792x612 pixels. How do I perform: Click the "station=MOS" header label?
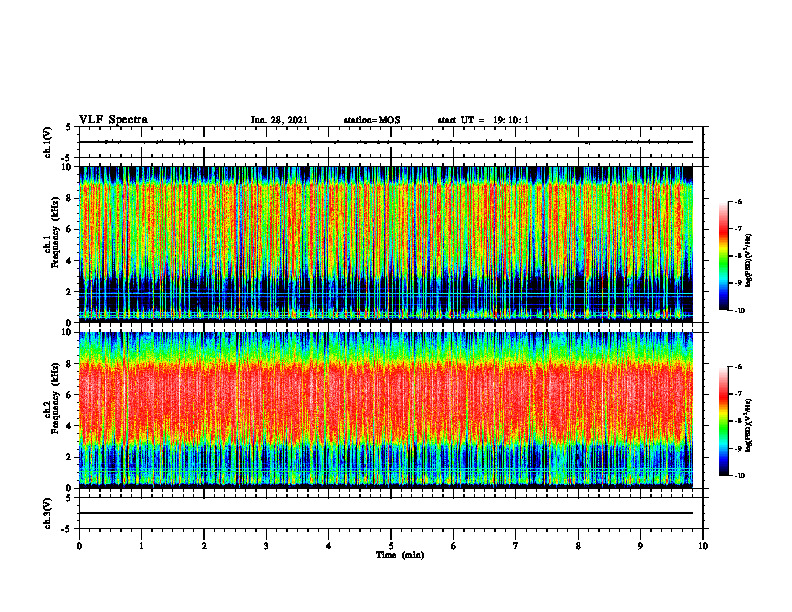372,120
